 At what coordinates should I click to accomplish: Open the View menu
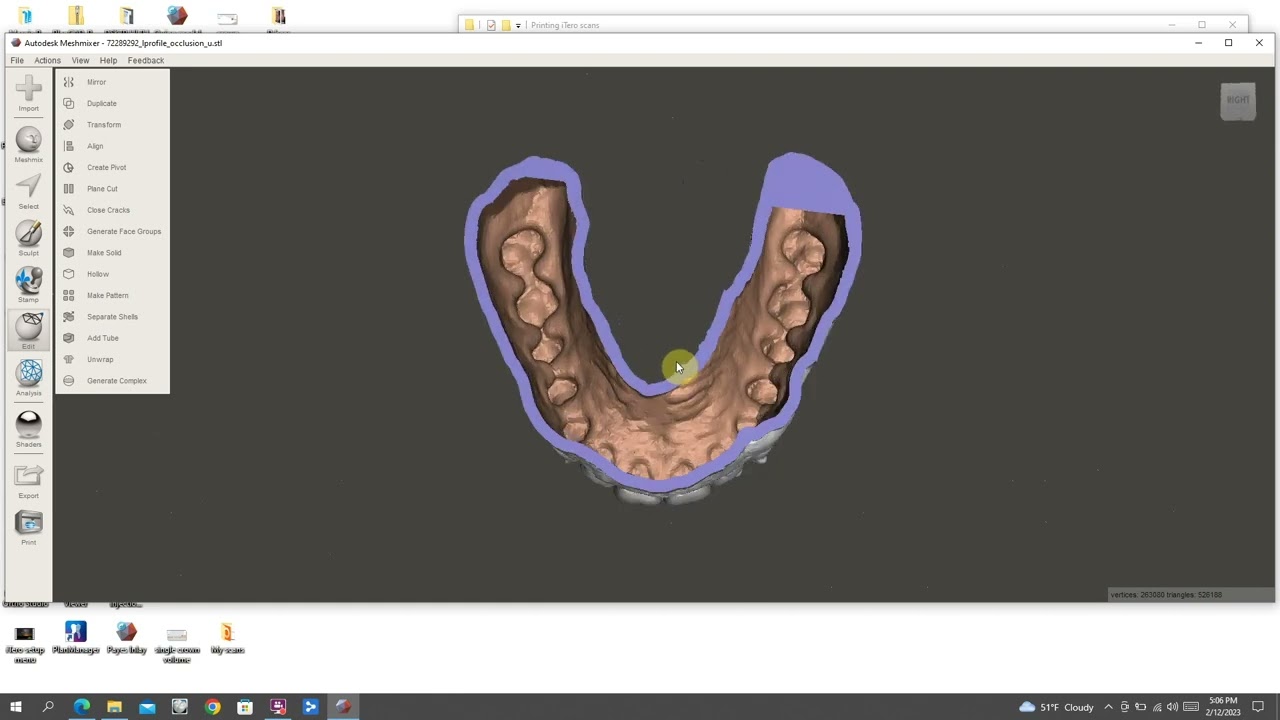[x=80, y=61]
